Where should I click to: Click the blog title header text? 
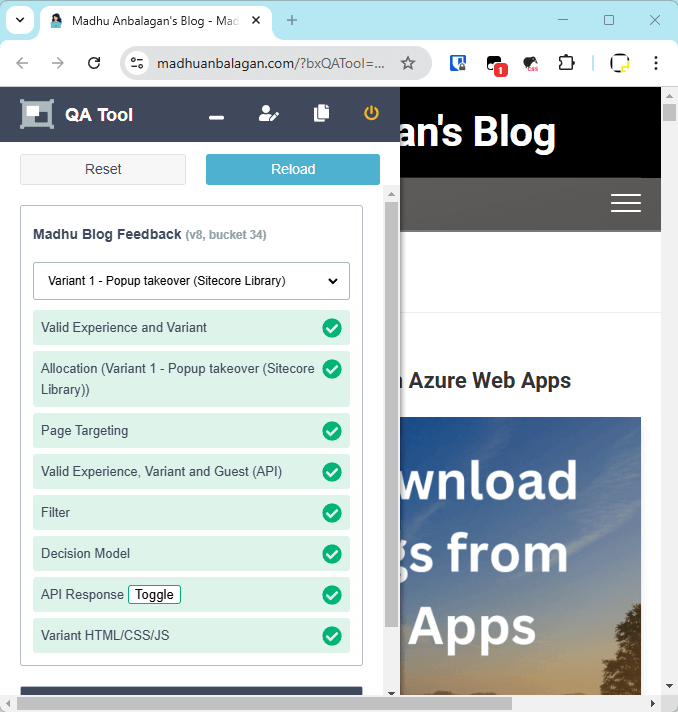tap(478, 132)
